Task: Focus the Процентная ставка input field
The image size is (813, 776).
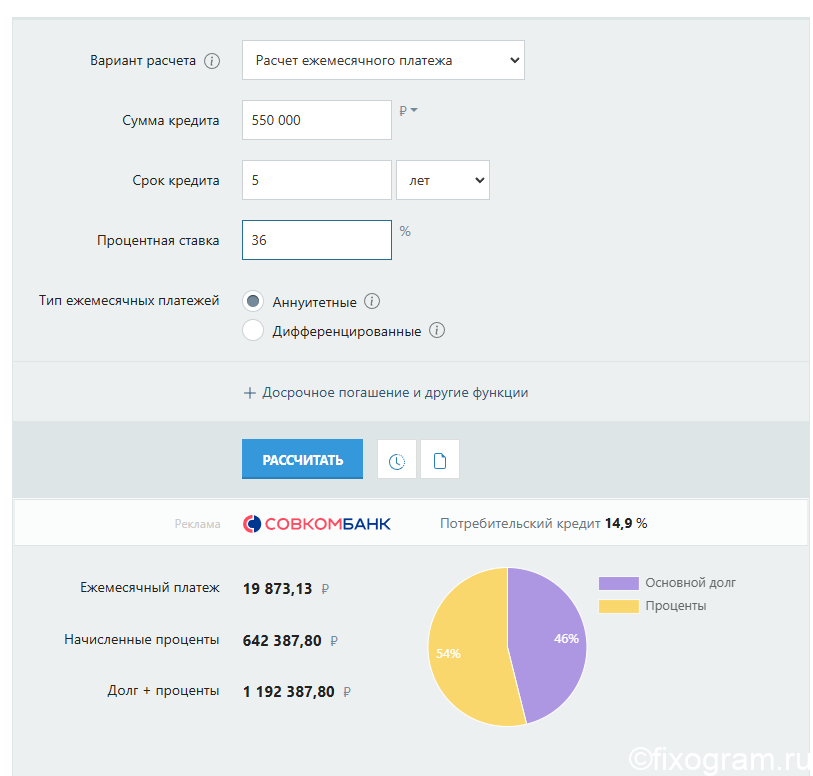Action: point(317,240)
